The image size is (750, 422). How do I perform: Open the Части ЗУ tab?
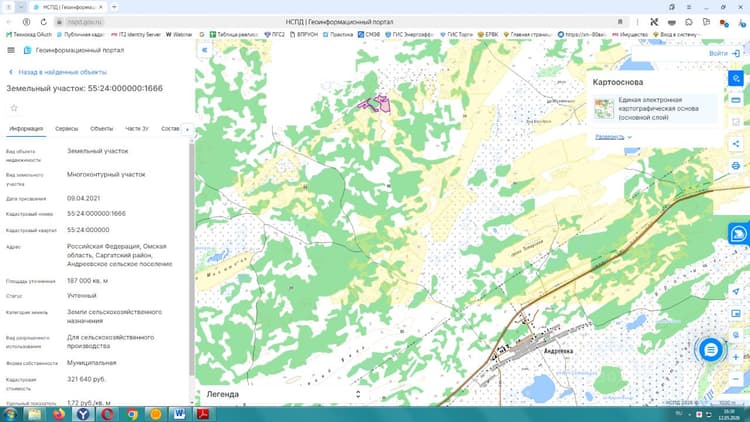pyautogui.click(x=137, y=129)
